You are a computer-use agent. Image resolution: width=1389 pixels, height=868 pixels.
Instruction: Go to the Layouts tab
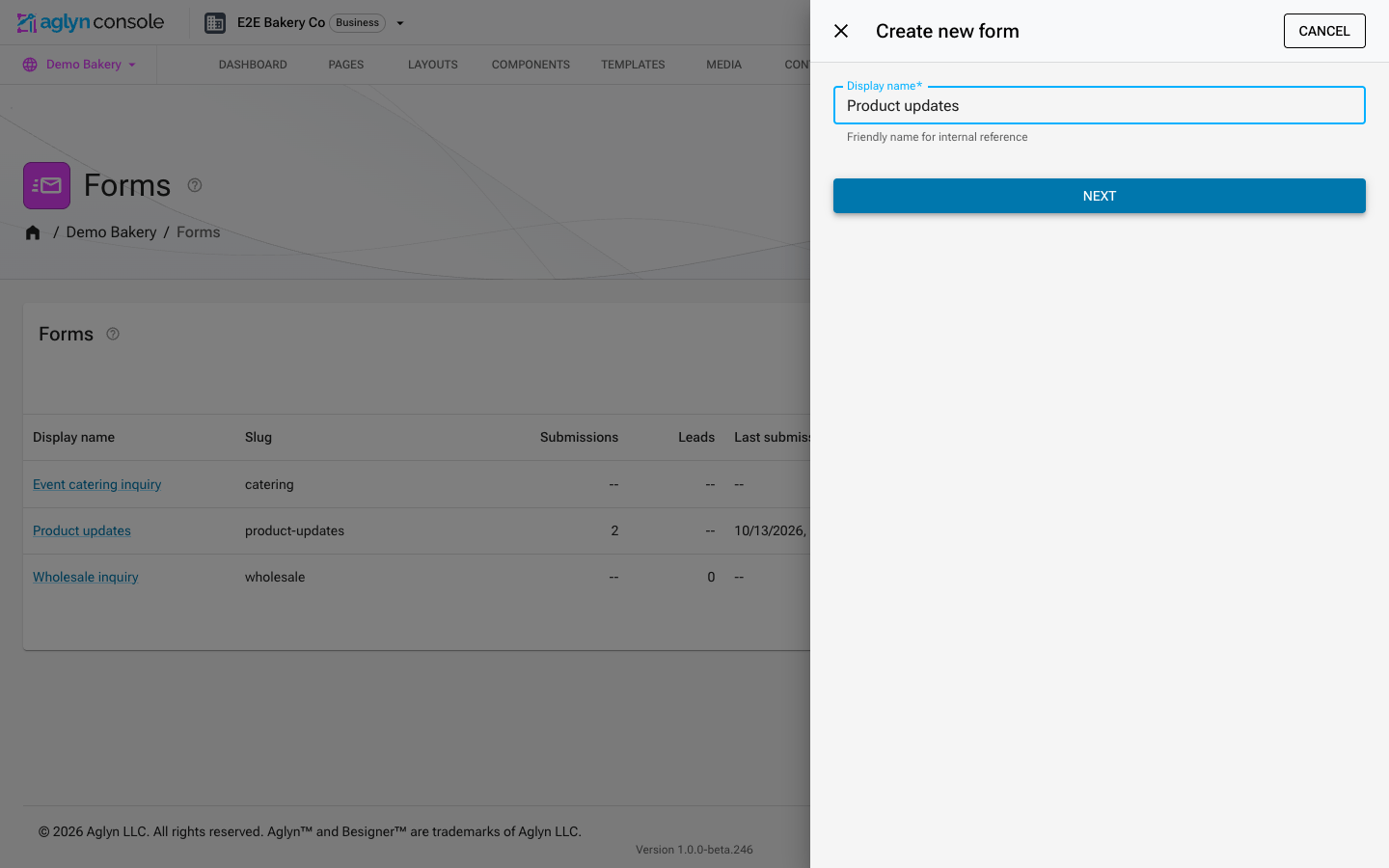point(433,65)
